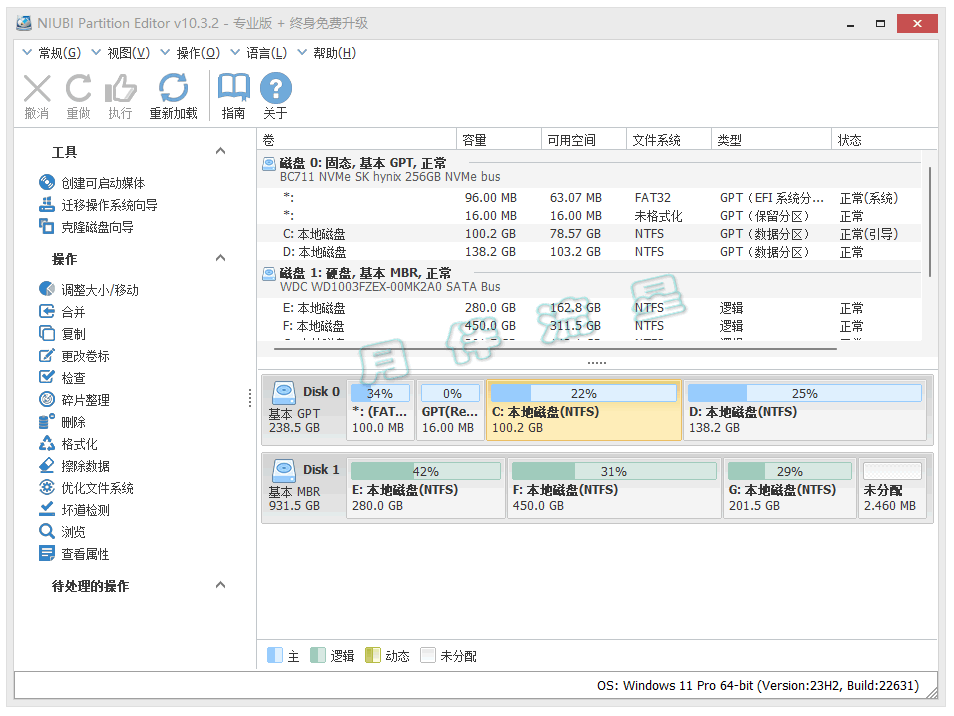This screenshot has height=716, width=954.
Task: Open the 常规(G) menu
Action: (52, 53)
